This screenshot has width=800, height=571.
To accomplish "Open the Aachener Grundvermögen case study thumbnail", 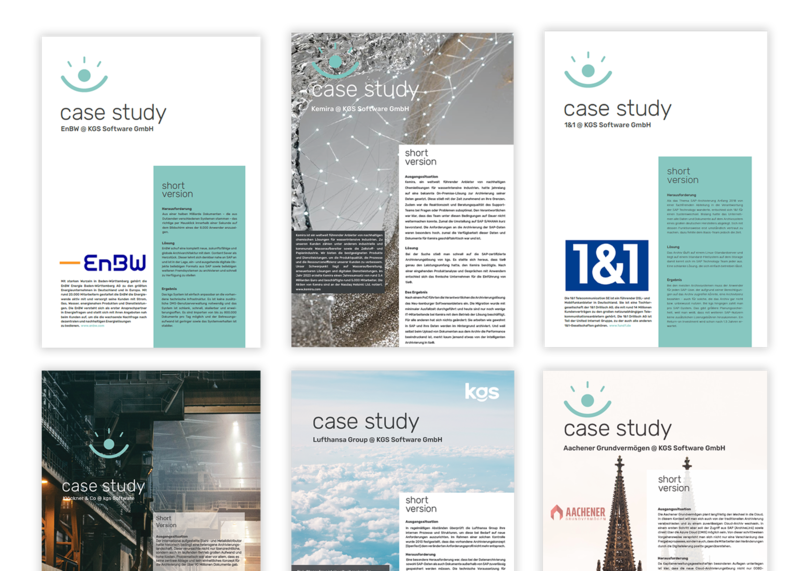I will (655, 470).
